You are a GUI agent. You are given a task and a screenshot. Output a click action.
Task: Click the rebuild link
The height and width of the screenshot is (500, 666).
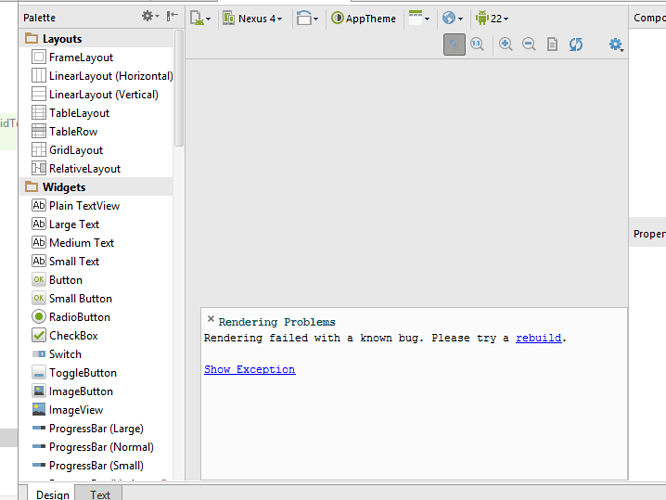pos(538,338)
